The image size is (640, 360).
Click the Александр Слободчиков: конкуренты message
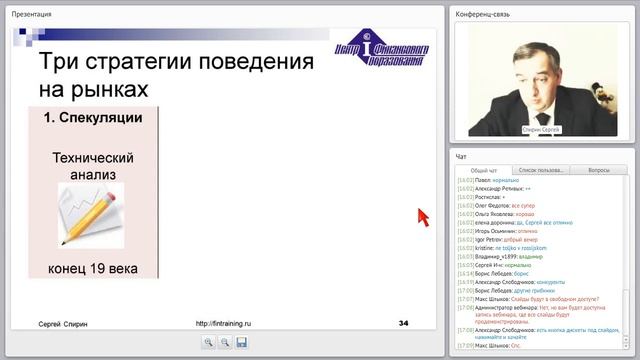(x=511, y=282)
